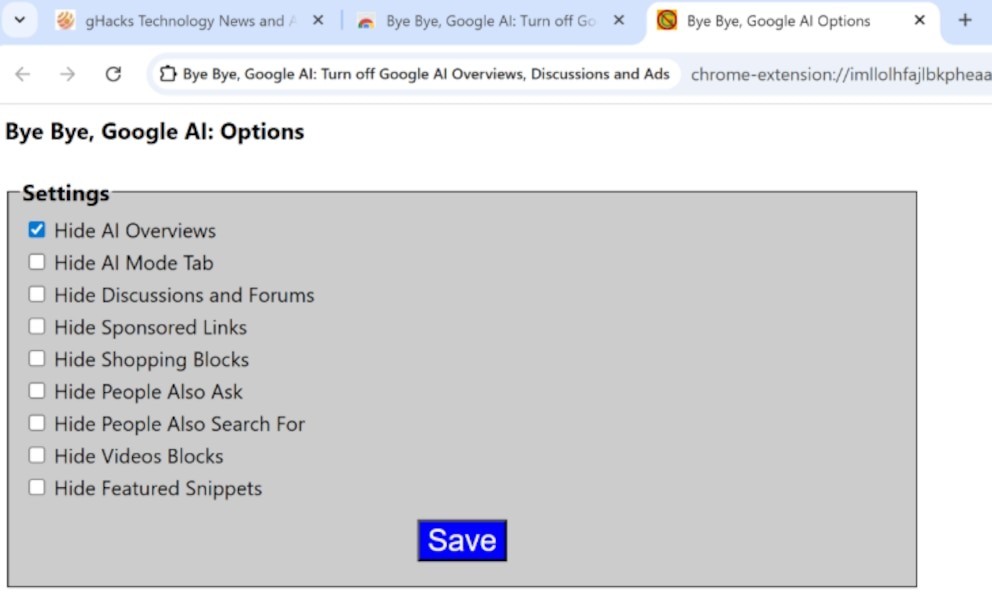The width and height of the screenshot is (992, 594).
Task: Click the browser forward arrow
Action: 67,74
